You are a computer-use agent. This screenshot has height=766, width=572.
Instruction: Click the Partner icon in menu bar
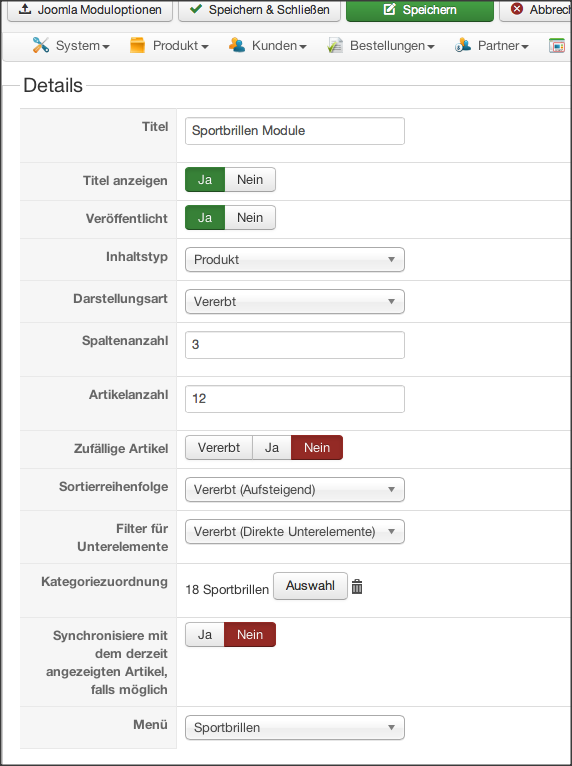click(463, 45)
